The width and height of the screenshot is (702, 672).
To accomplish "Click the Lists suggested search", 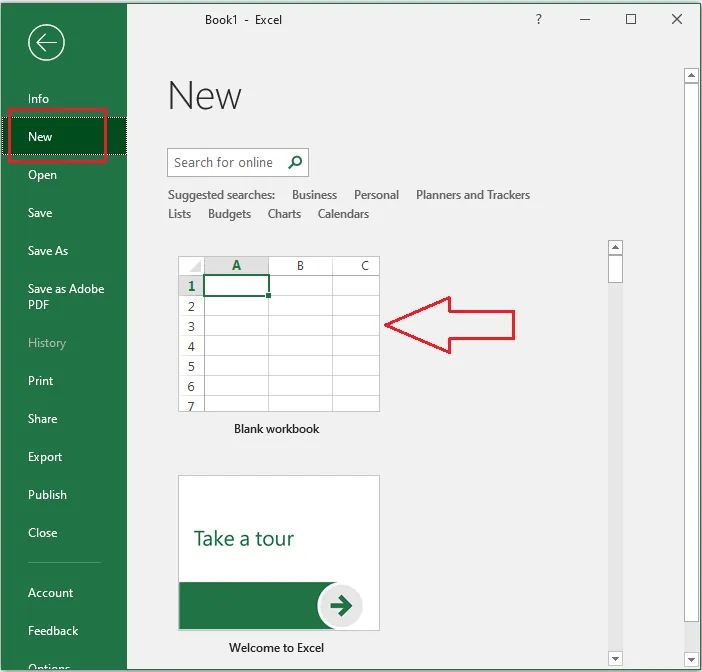I will [180, 214].
